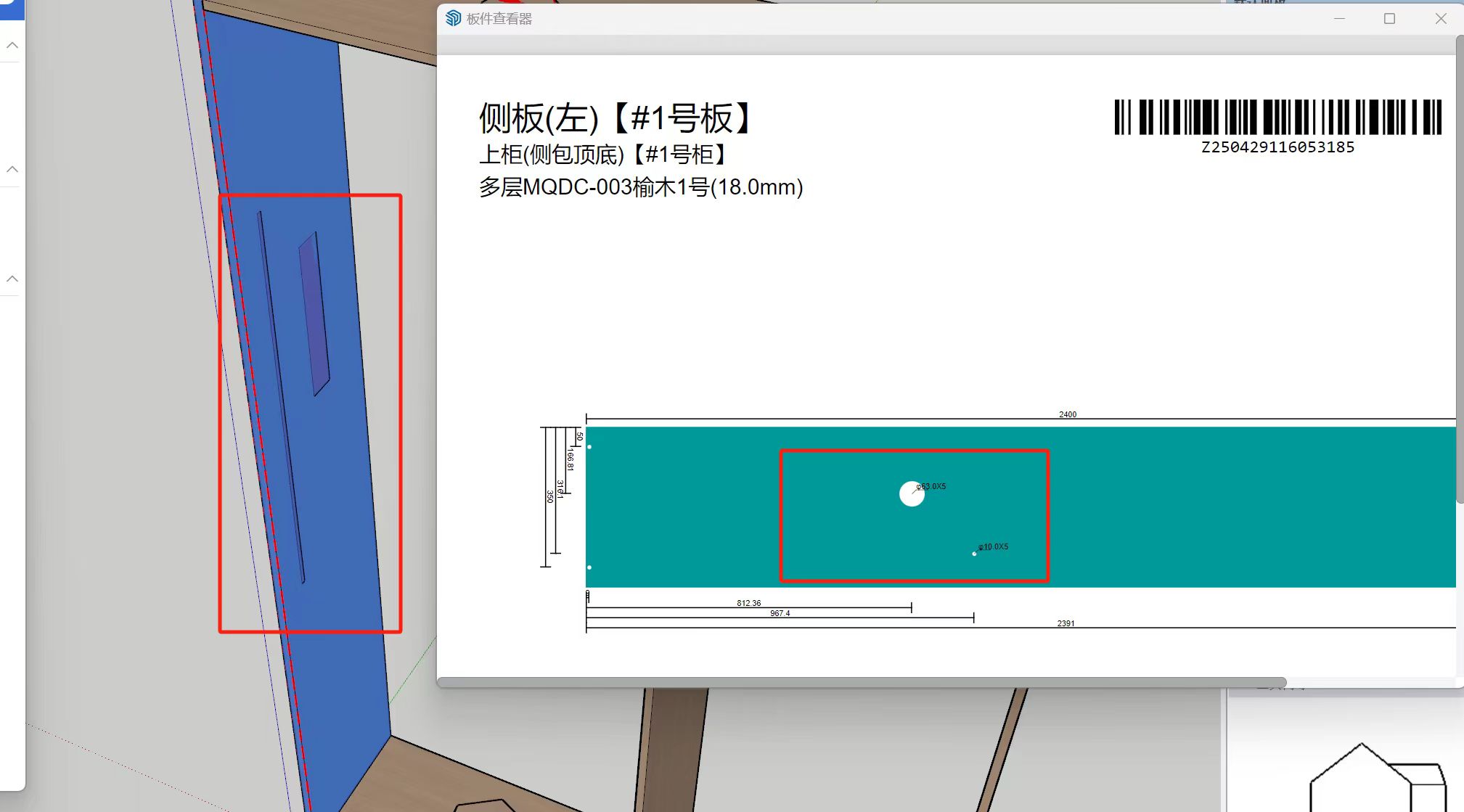
Task: Collapse the middle left sidebar section chevron
Action: (x=12, y=169)
